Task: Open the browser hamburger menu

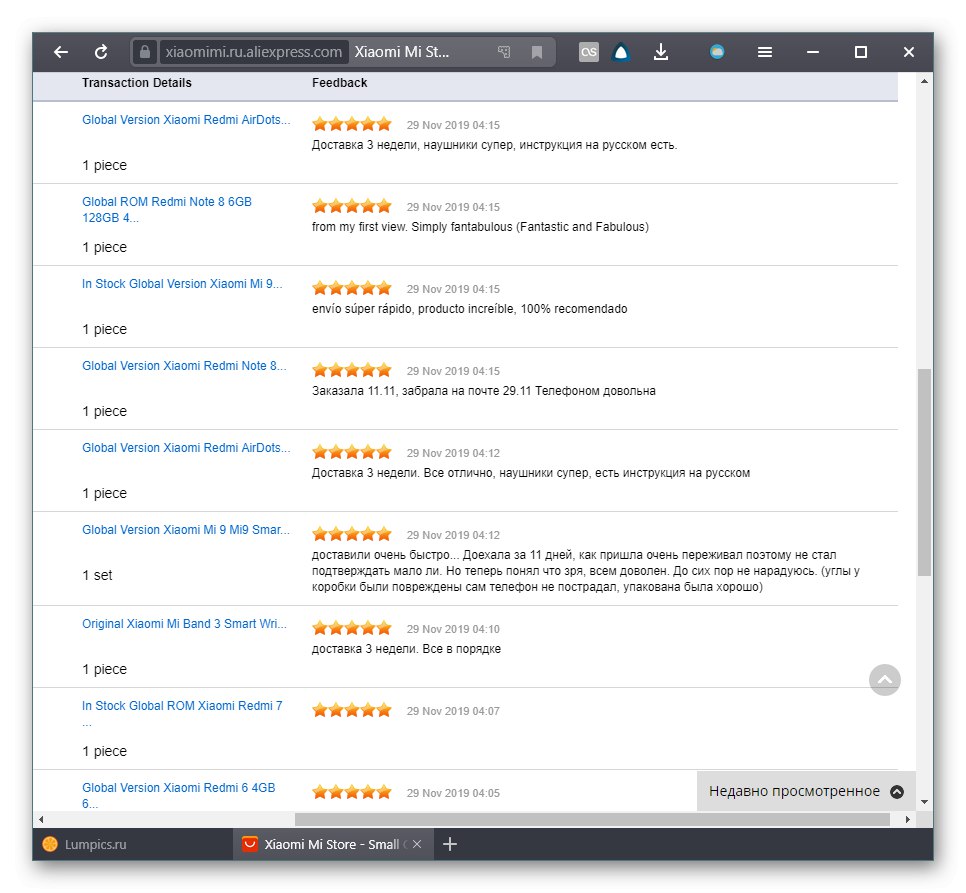Action: [765, 52]
